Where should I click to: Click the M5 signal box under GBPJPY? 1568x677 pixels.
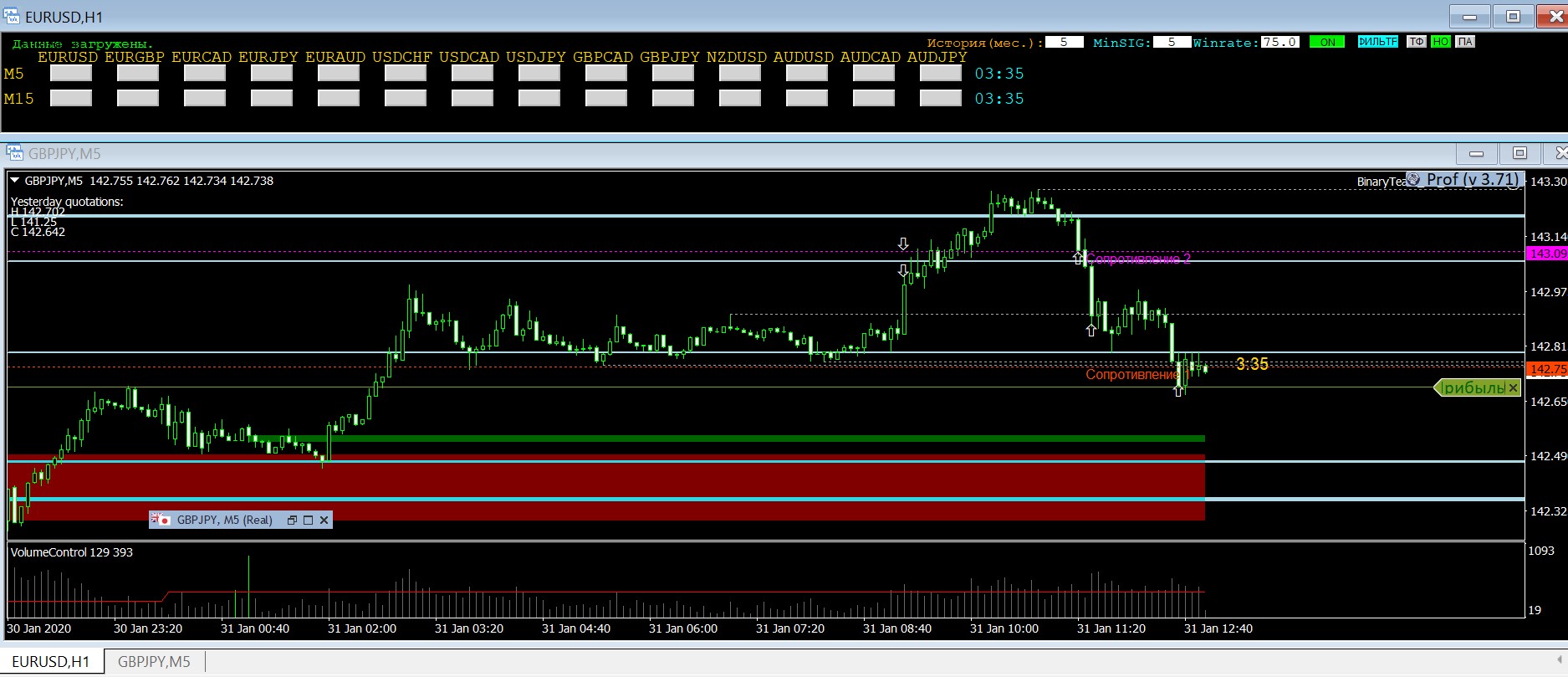pos(673,74)
